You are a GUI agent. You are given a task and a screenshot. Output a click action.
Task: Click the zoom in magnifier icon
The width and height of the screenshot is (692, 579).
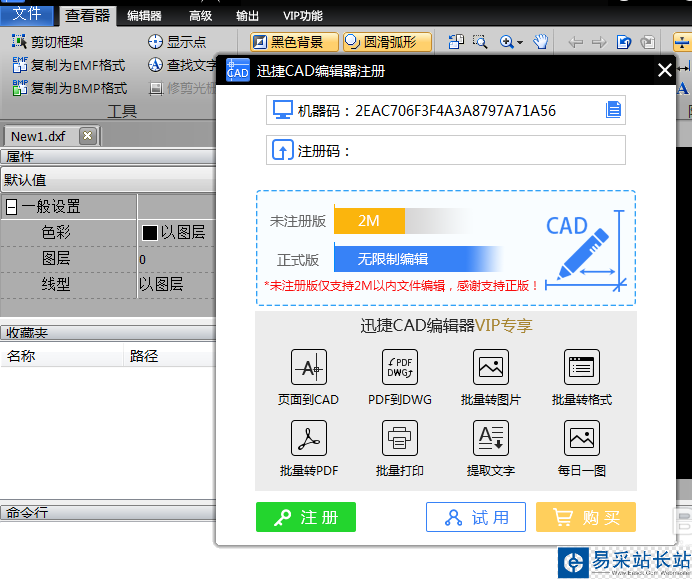(506, 42)
